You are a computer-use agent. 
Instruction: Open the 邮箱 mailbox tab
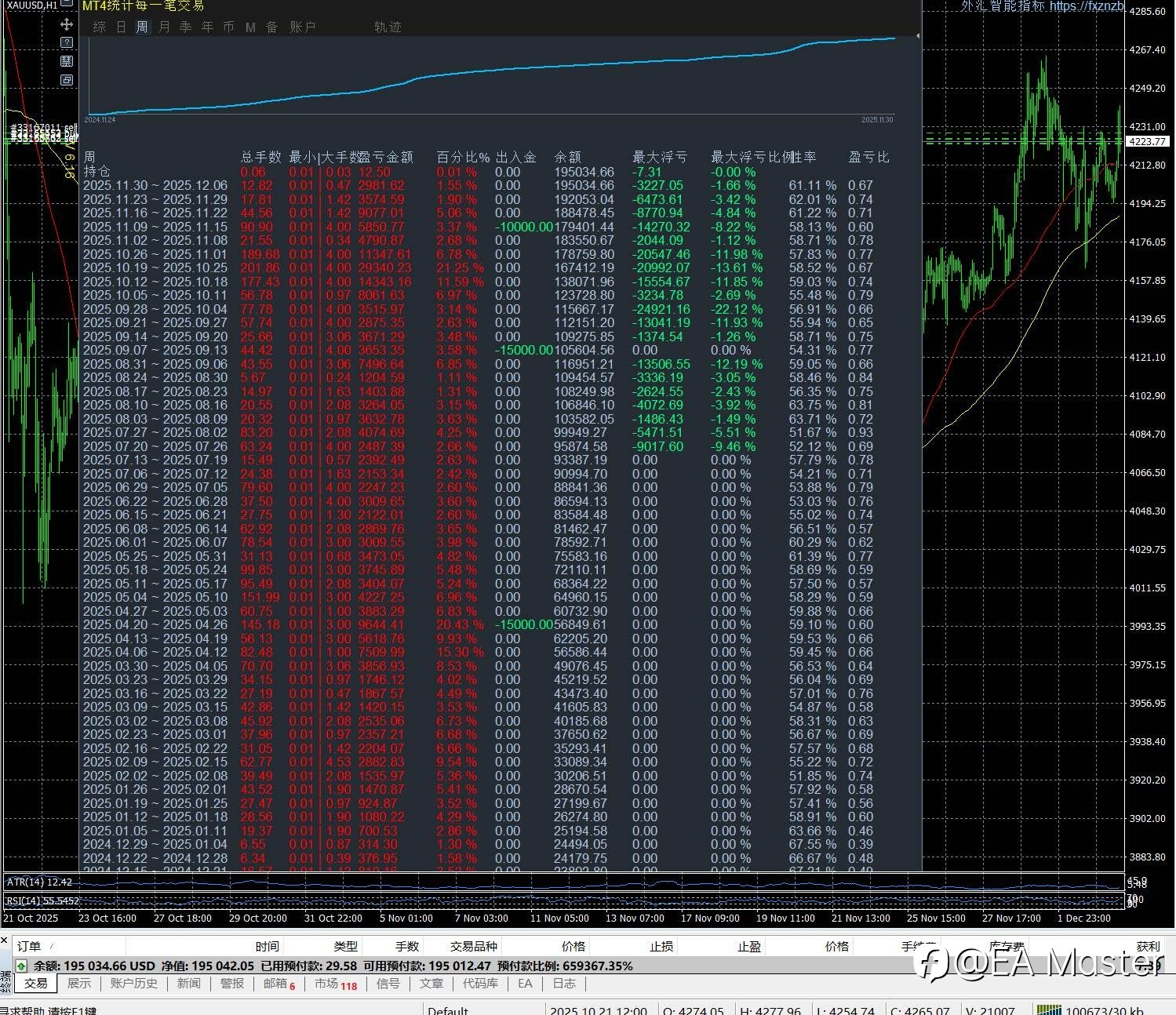click(279, 984)
